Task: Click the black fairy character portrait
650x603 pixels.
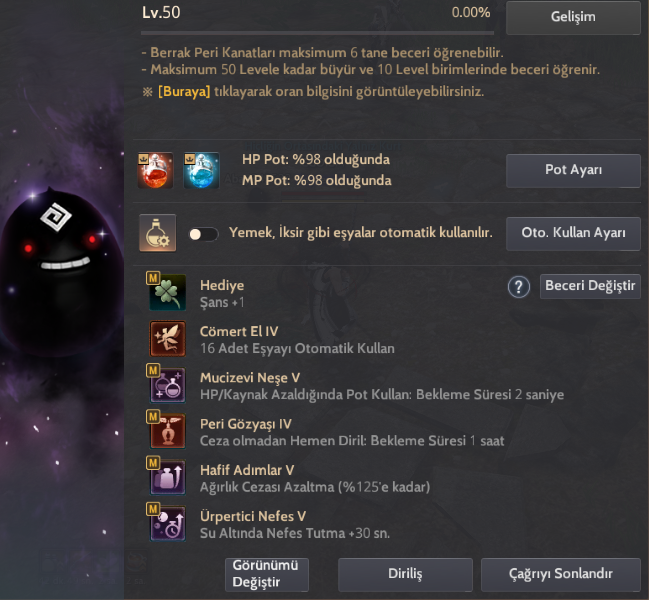Action: point(60,269)
